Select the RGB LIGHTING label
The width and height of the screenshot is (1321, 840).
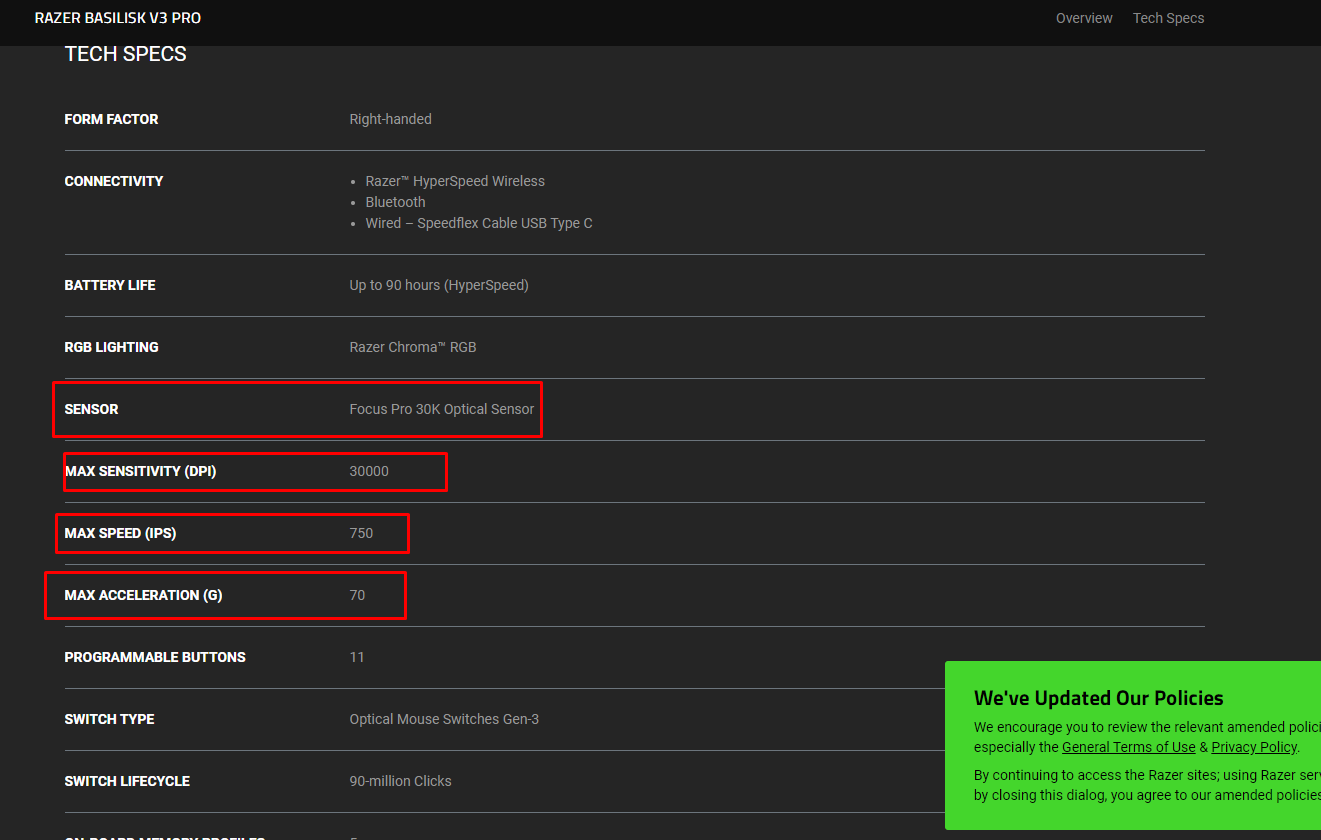point(111,347)
